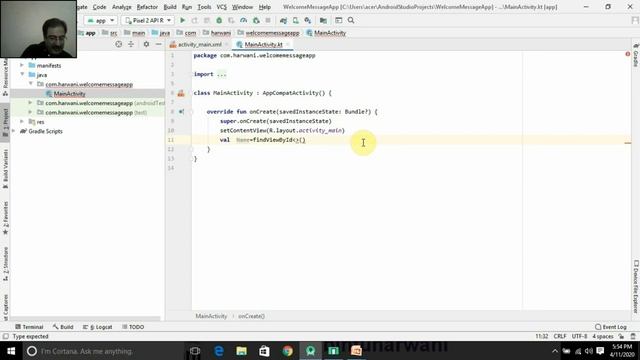Click the override gutter icon on onCreate line
The image size is (640, 360).
(181, 111)
